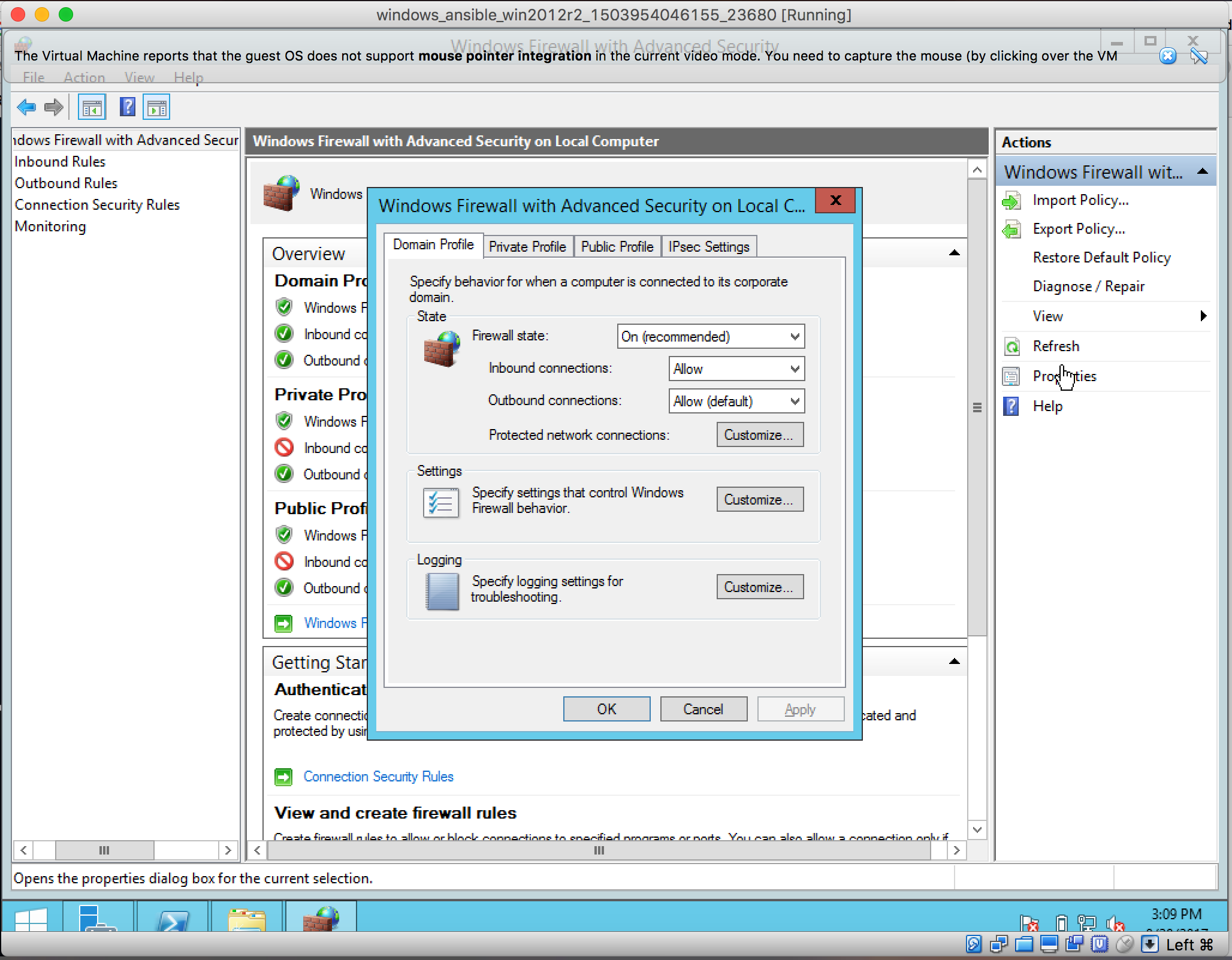The width and height of the screenshot is (1232, 960).
Task: Select Monitoring in the tree
Action: (x=50, y=227)
